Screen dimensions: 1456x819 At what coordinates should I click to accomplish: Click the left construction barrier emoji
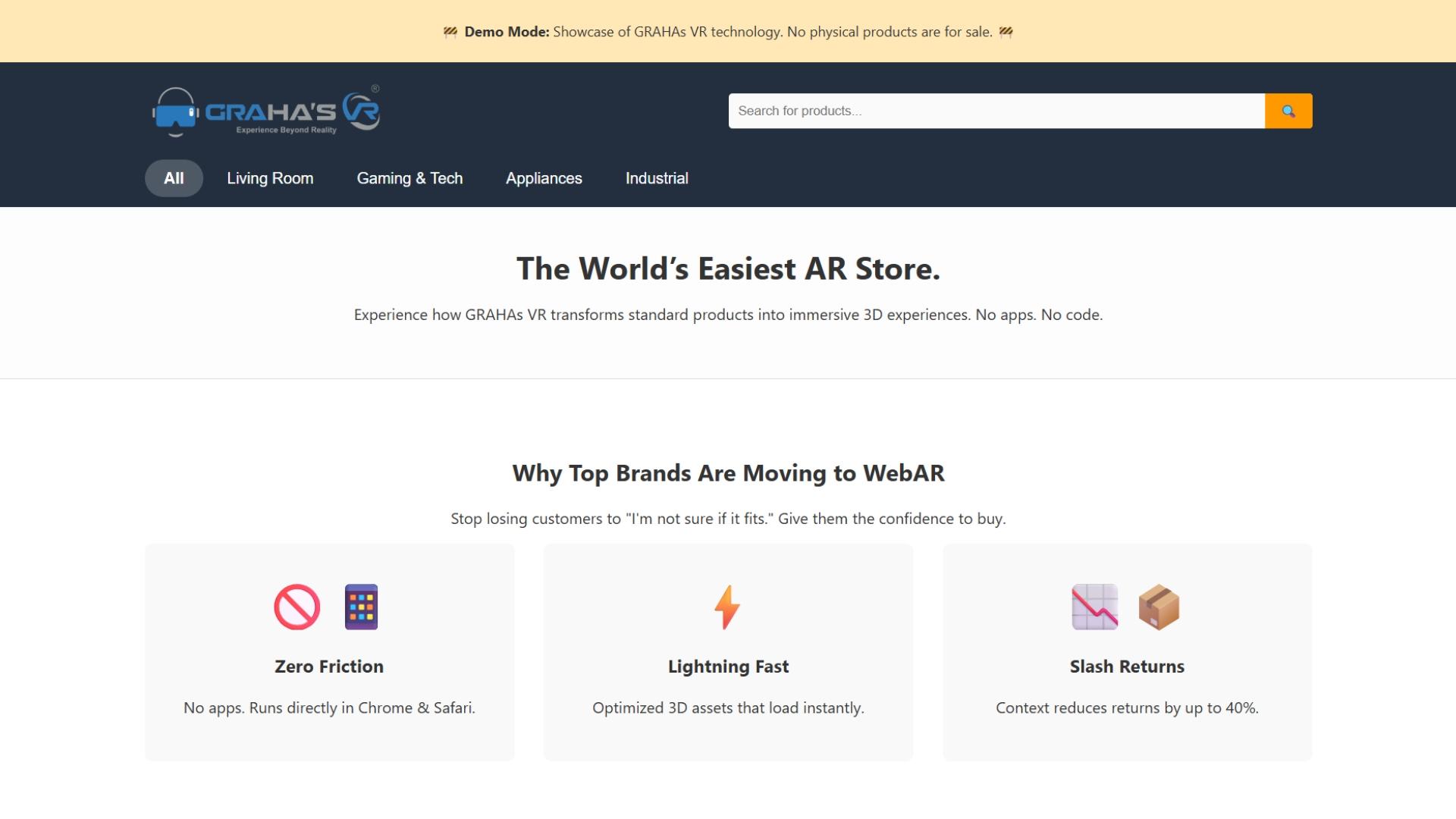(450, 32)
